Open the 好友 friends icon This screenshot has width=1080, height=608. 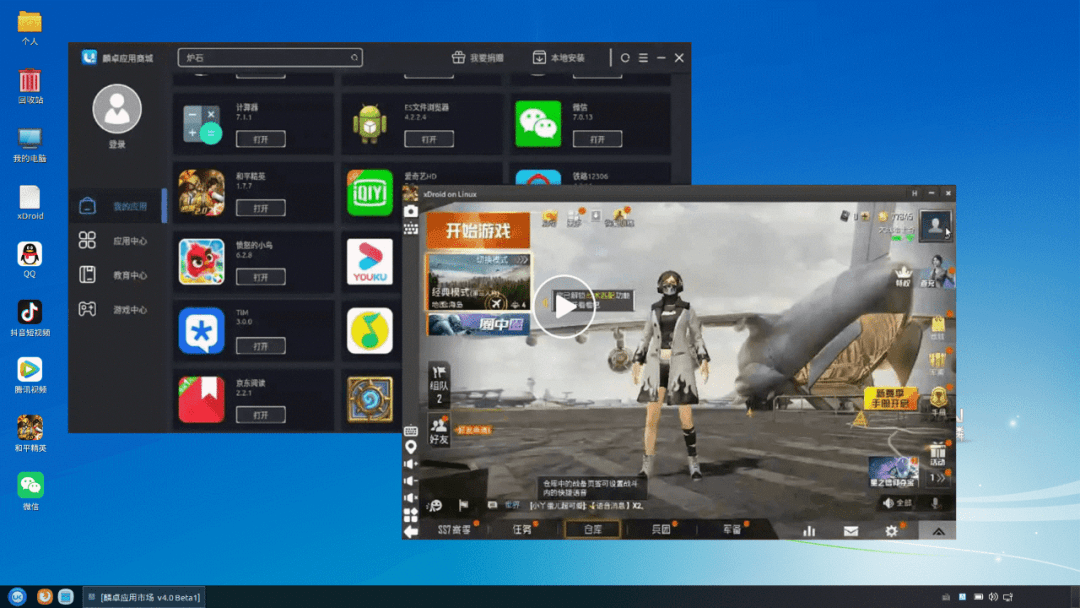point(439,432)
